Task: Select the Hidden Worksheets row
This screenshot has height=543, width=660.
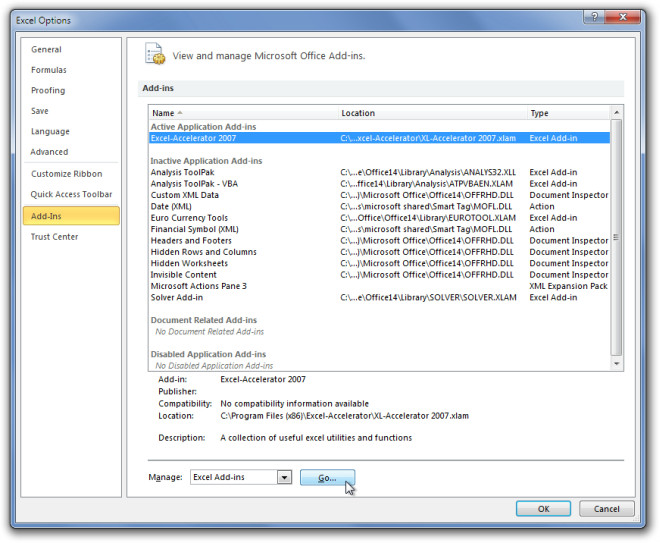Action: point(379,263)
